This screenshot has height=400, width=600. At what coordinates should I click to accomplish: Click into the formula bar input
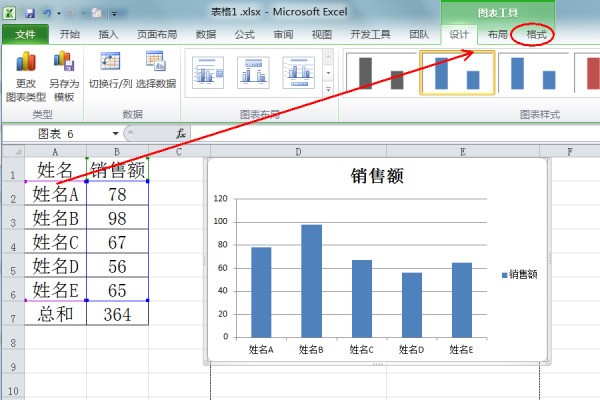pos(394,134)
